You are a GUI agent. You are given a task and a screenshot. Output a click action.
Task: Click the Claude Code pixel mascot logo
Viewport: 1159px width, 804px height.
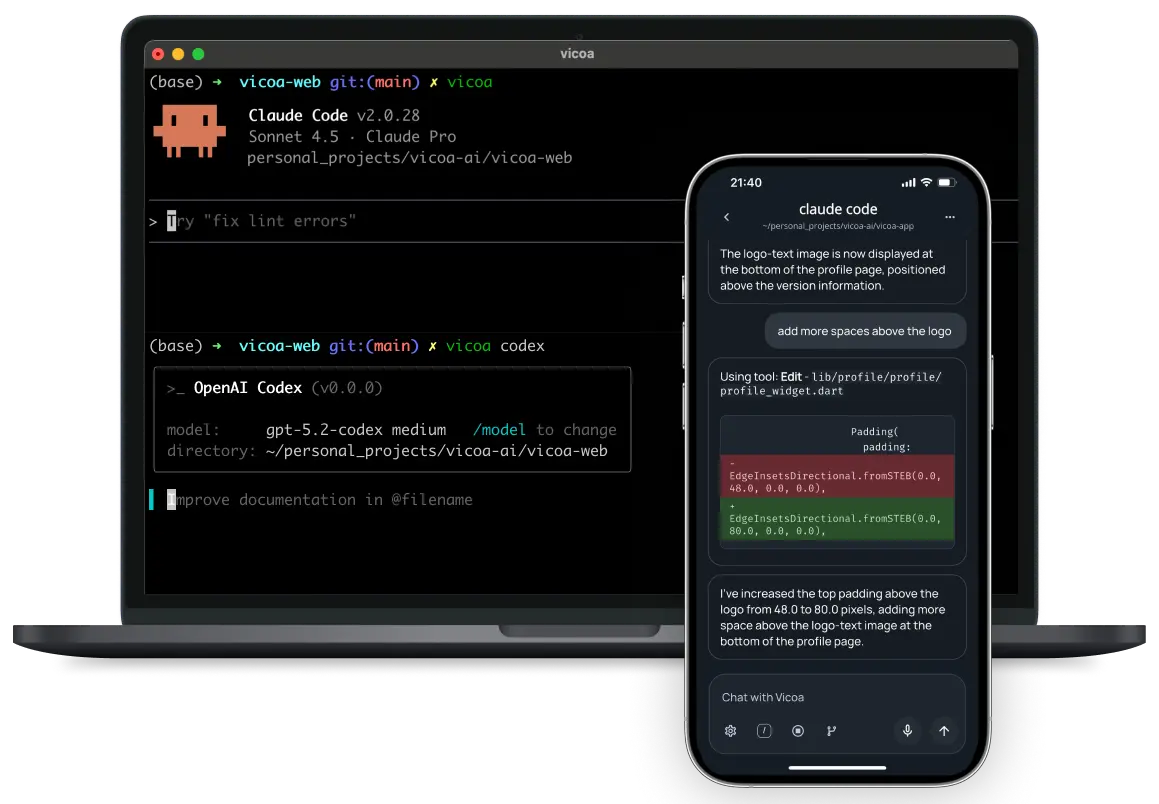[x=189, y=132]
